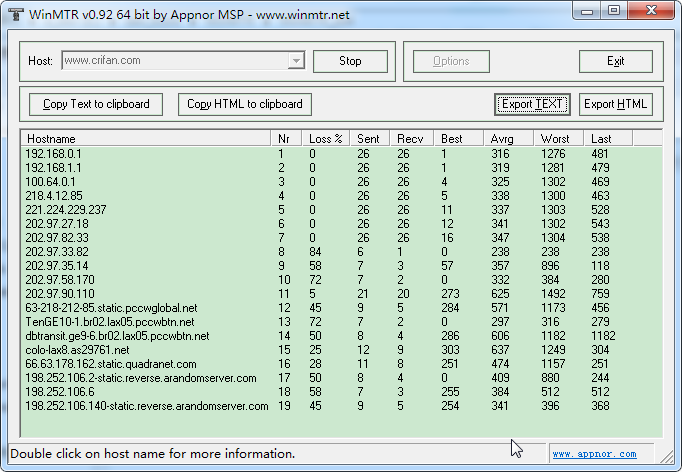Select the 202.97.82.33 host row
The width and height of the screenshot is (682, 472).
[x=341, y=238]
